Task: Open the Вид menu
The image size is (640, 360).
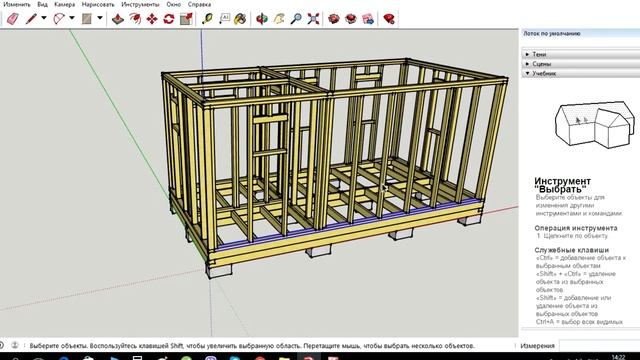Action: tap(42, 4)
